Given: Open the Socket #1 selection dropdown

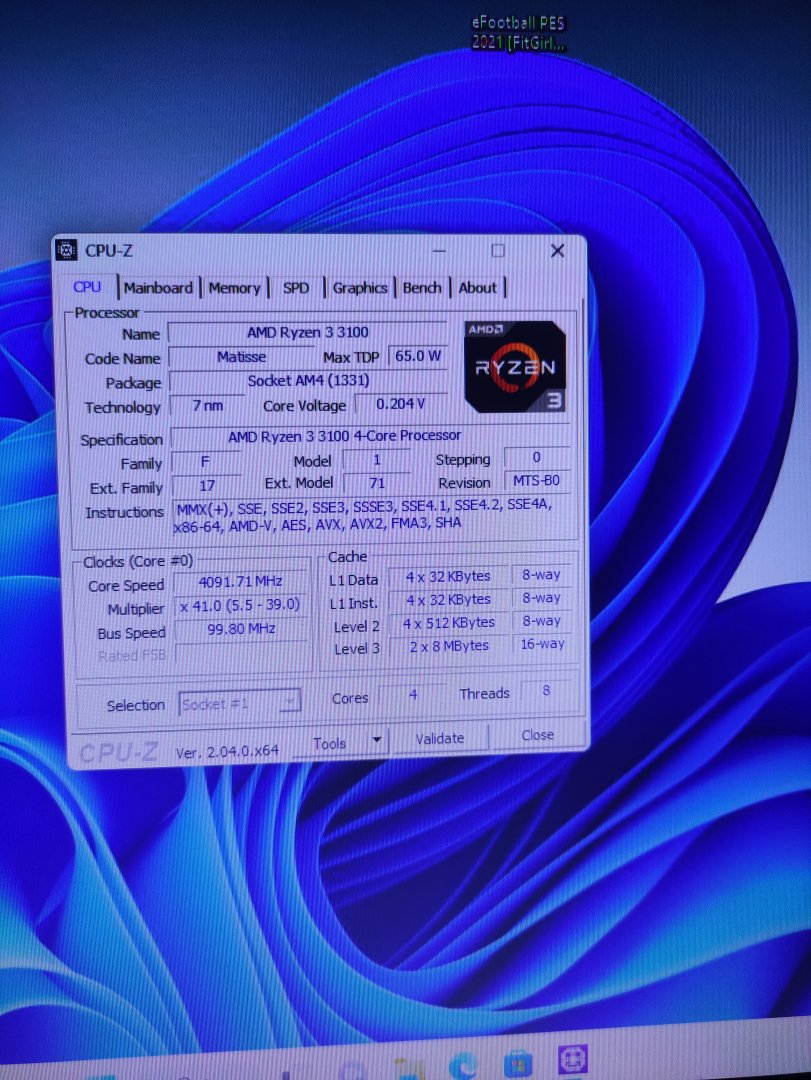Looking at the screenshot, I should [x=239, y=703].
